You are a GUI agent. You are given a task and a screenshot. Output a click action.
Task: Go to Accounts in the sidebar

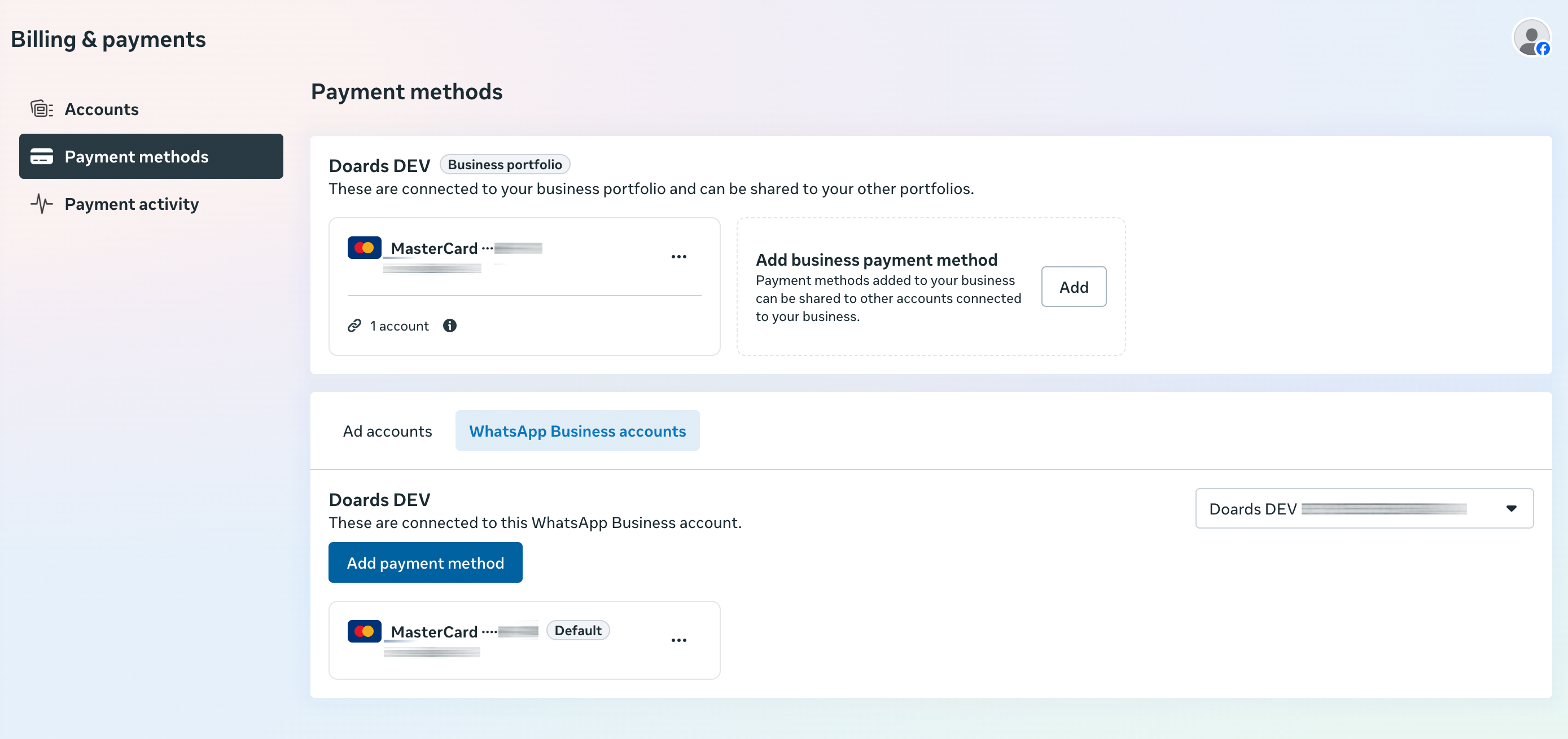click(101, 109)
